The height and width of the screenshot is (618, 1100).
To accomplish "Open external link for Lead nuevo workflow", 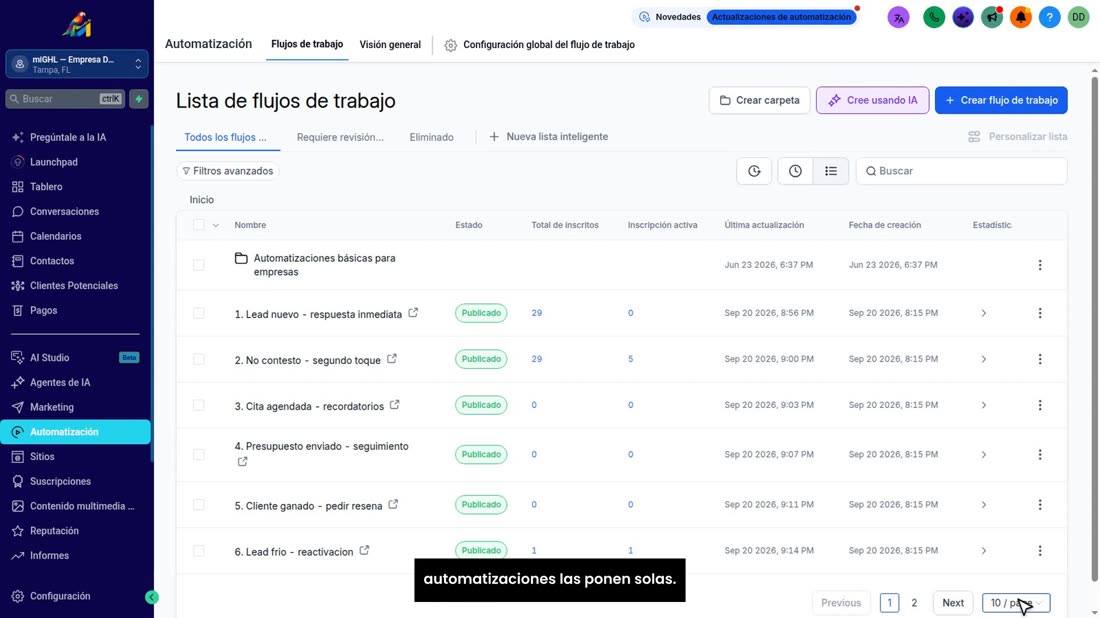I will click(413, 313).
